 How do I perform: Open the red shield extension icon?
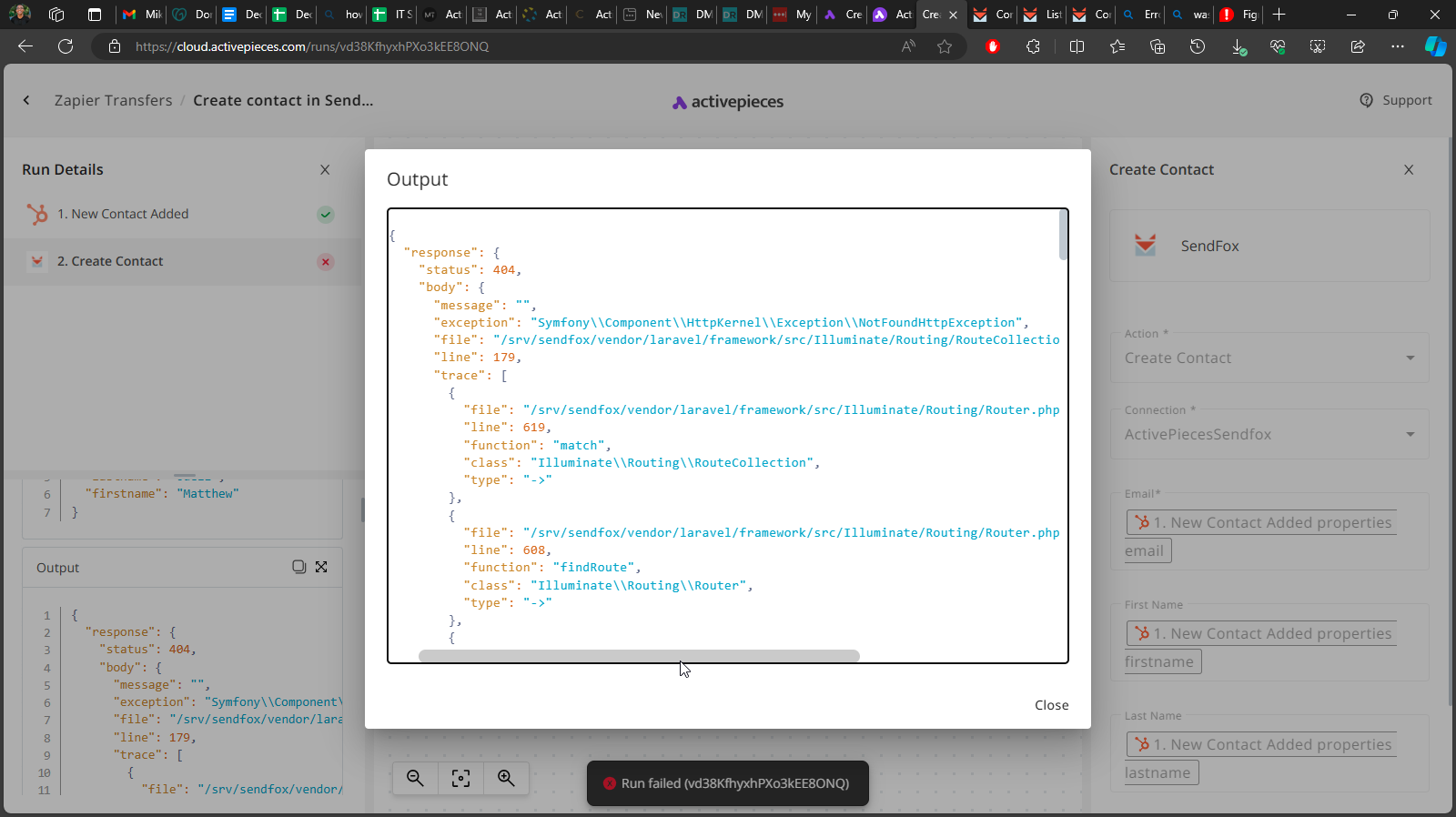(993, 46)
